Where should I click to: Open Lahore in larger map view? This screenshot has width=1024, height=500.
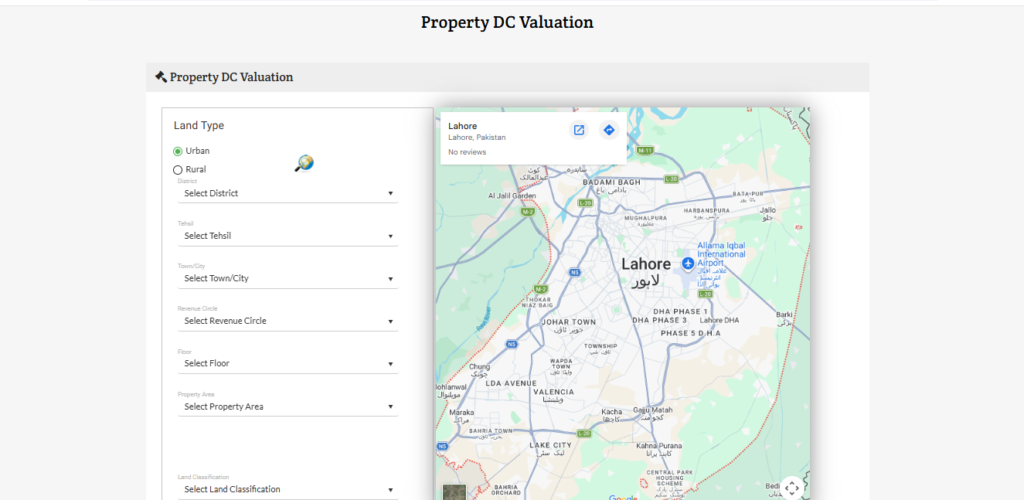click(578, 130)
